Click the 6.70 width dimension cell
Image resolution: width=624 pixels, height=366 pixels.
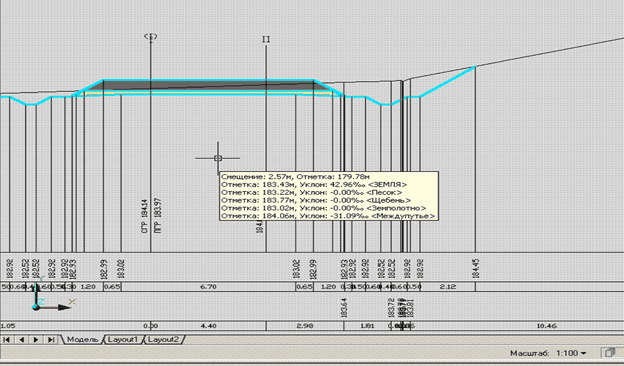[209, 286]
